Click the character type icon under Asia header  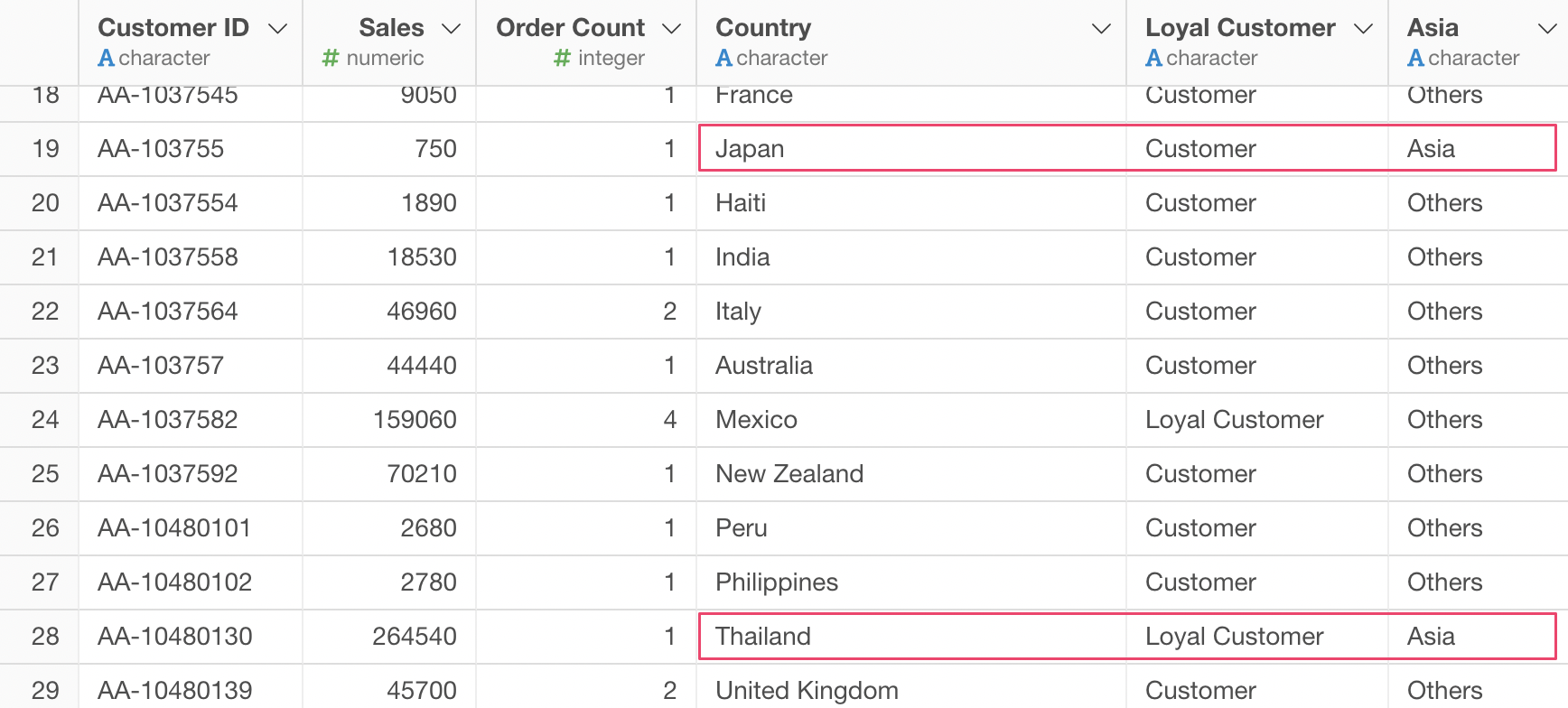tap(1415, 59)
